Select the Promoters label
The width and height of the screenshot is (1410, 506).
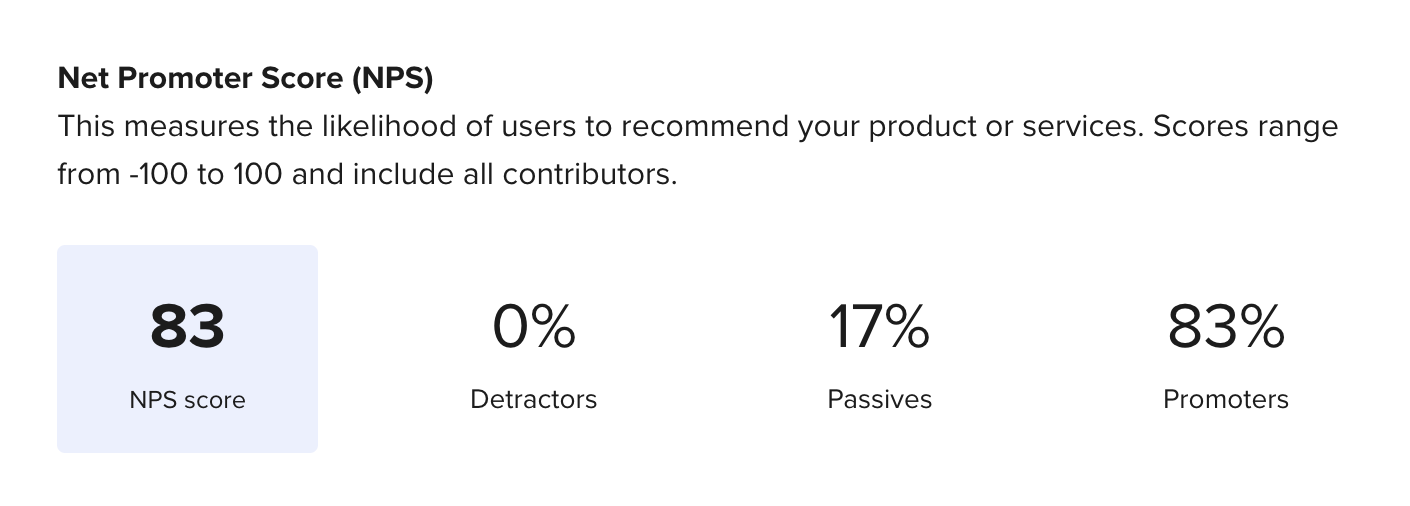point(1225,400)
